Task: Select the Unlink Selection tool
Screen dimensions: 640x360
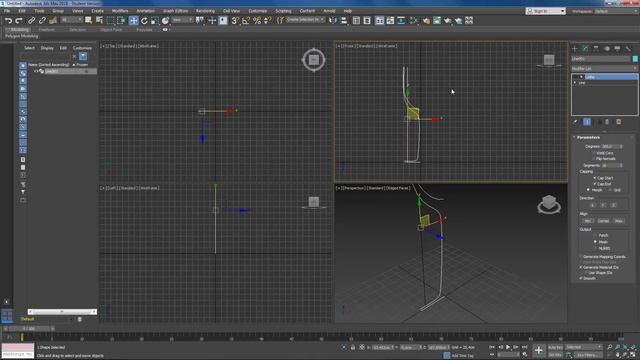Action: tap(42, 20)
